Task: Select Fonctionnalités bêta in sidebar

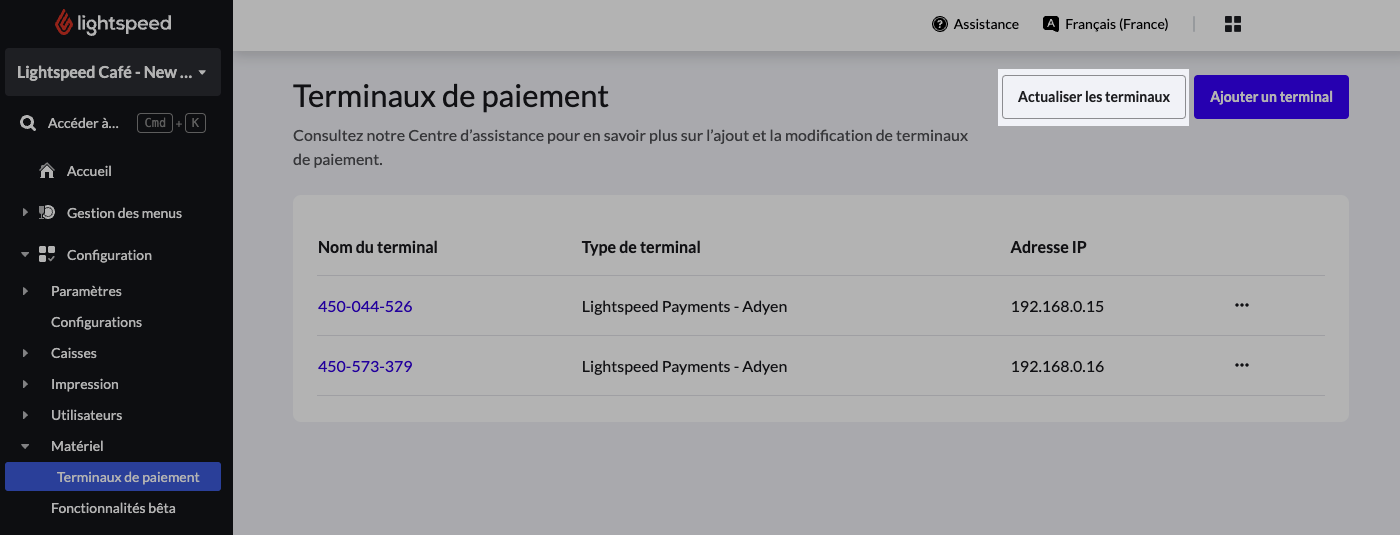Action: click(113, 508)
